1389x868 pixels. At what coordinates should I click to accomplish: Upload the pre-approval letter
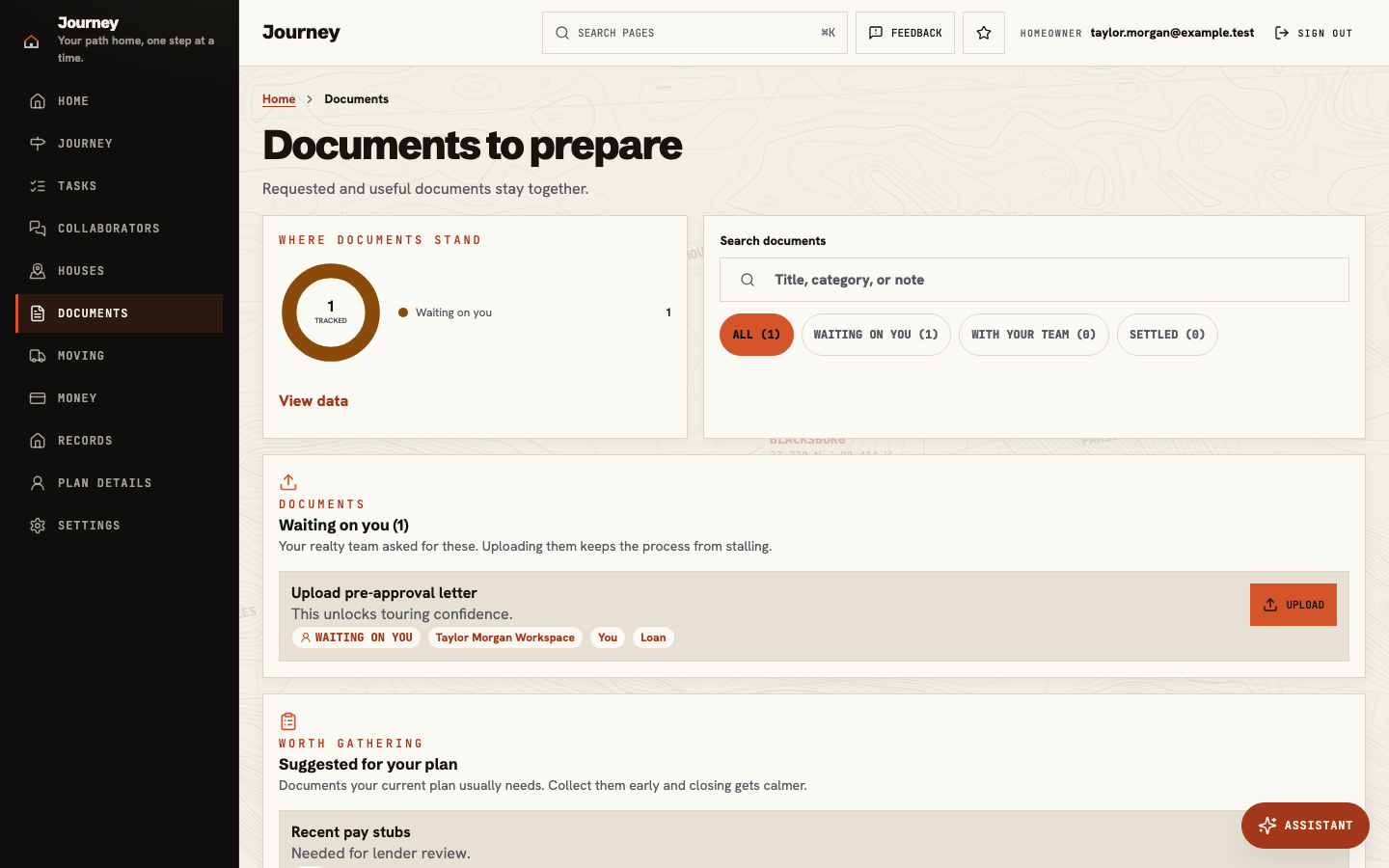(1294, 605)
